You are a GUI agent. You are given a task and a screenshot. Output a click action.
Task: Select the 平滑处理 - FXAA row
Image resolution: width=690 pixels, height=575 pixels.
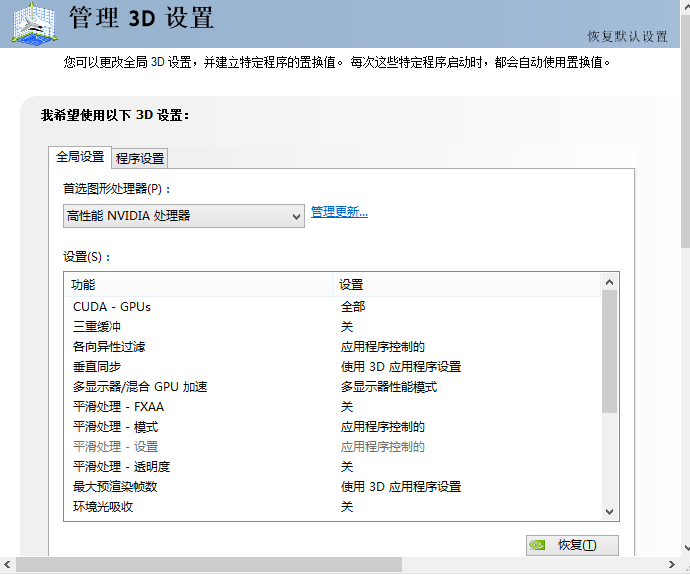click(333, 407)
